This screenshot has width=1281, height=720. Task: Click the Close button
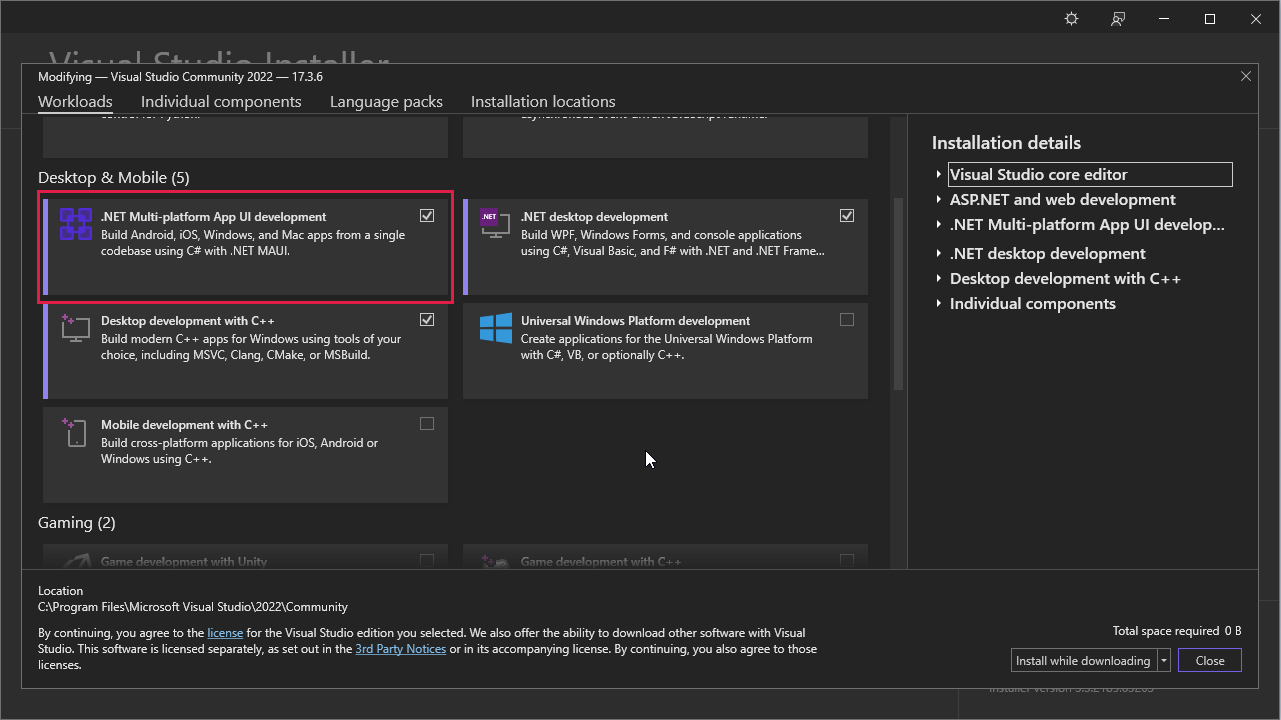(1210, 661)
